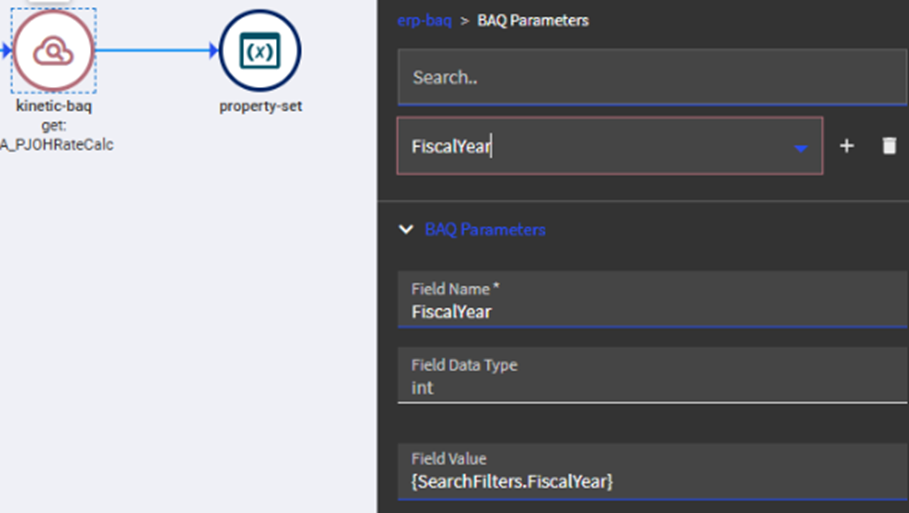
Task: Click the A_PJOHRateCalc text under kinetic-baq
Action: 57,144
